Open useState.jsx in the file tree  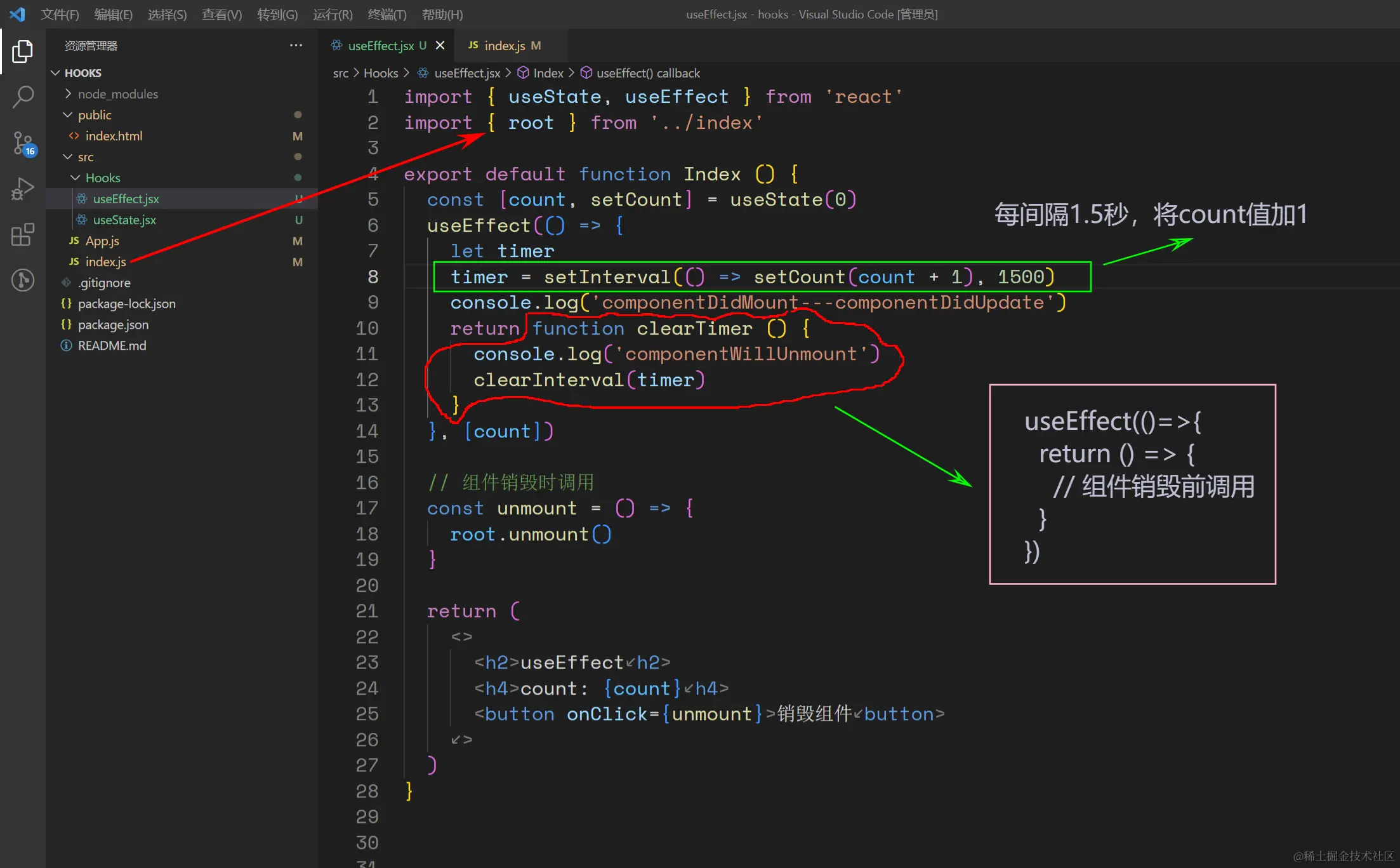pos(124,220)
